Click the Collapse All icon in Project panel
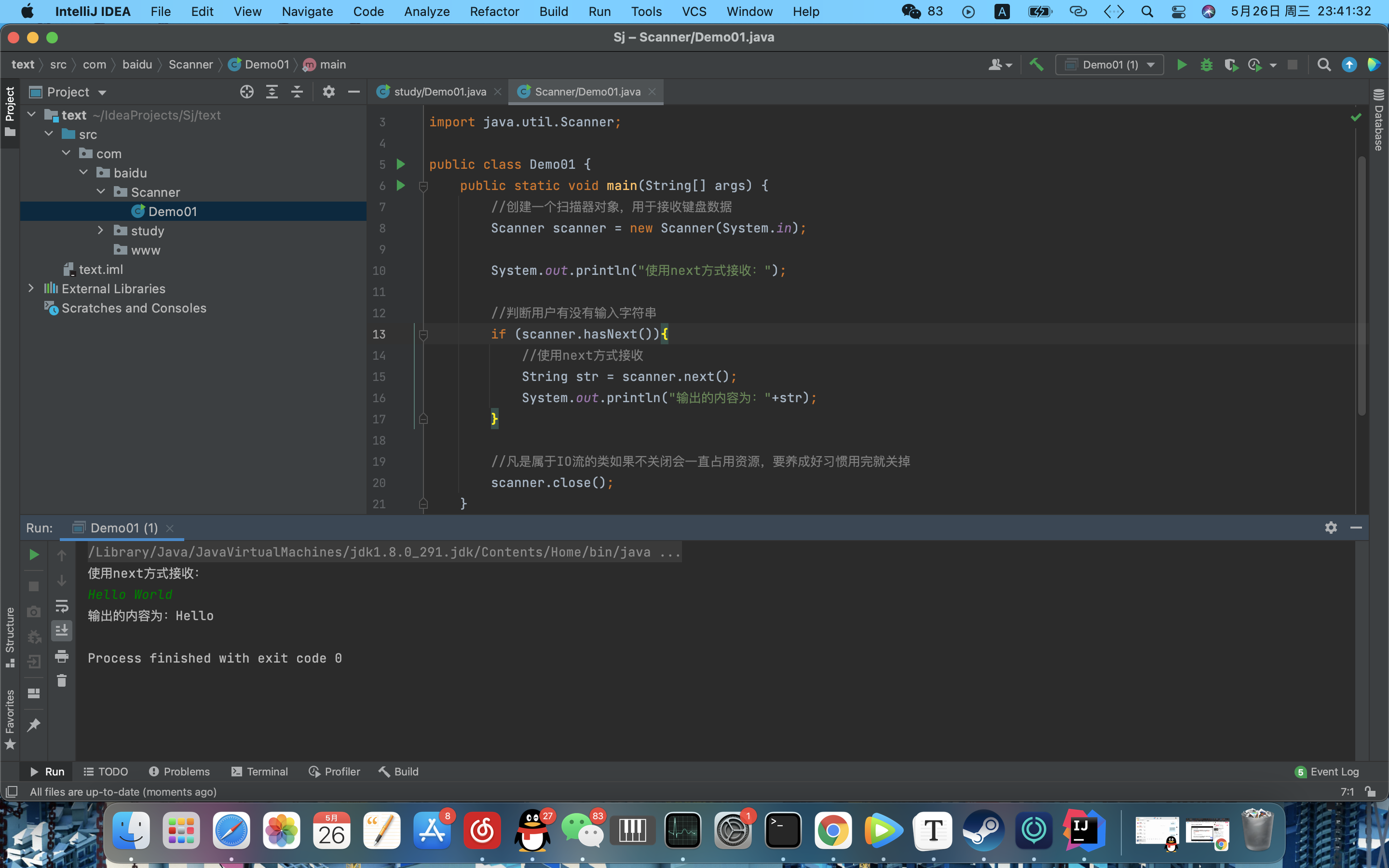Image resolution: width=1389 pixels, height=868 pixels. pyautogui.click(x=297, y=92)
